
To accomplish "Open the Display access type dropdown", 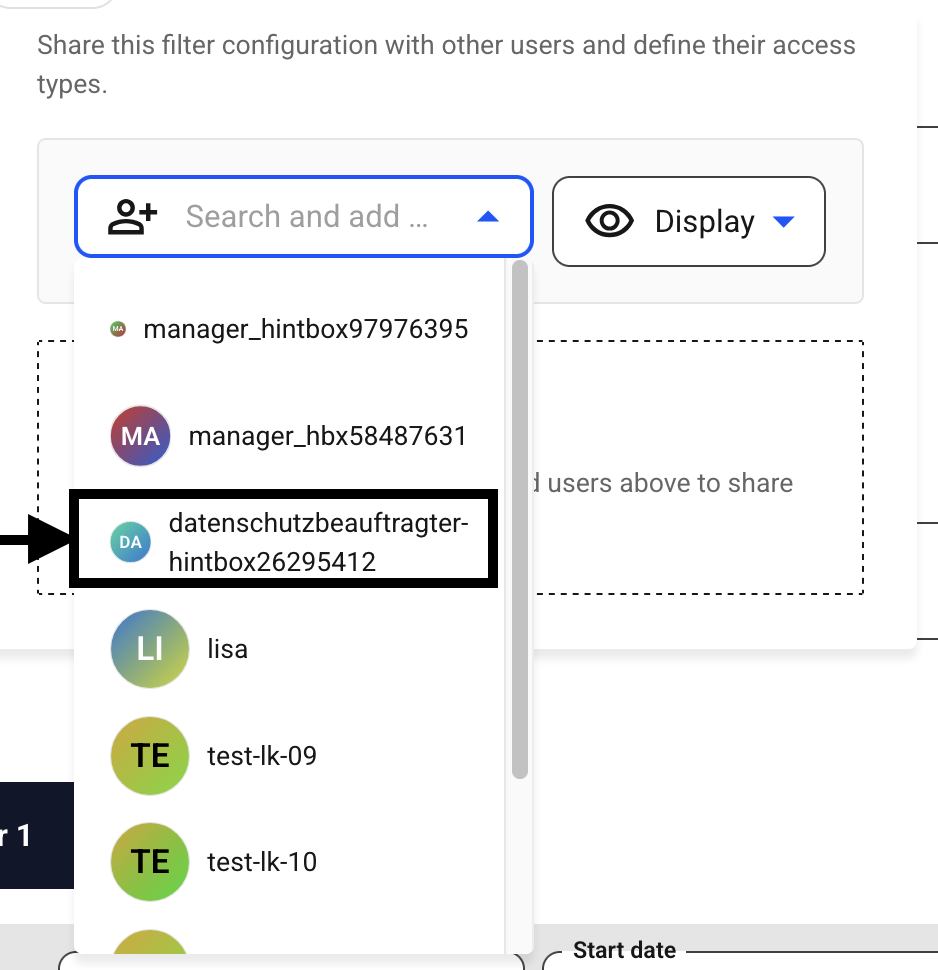I will [689, 221].
